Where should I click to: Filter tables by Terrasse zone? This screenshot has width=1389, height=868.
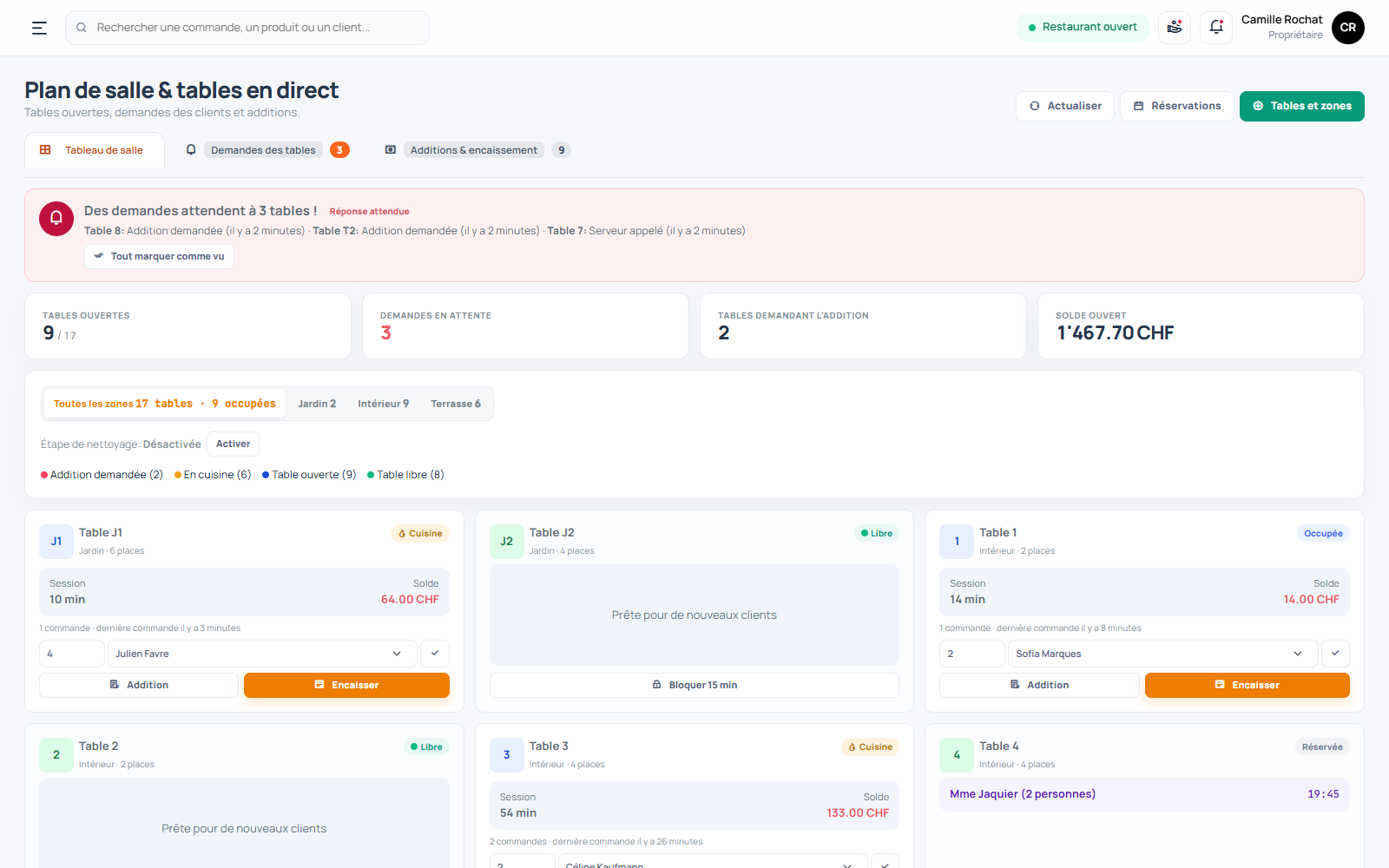coord(456,404)
